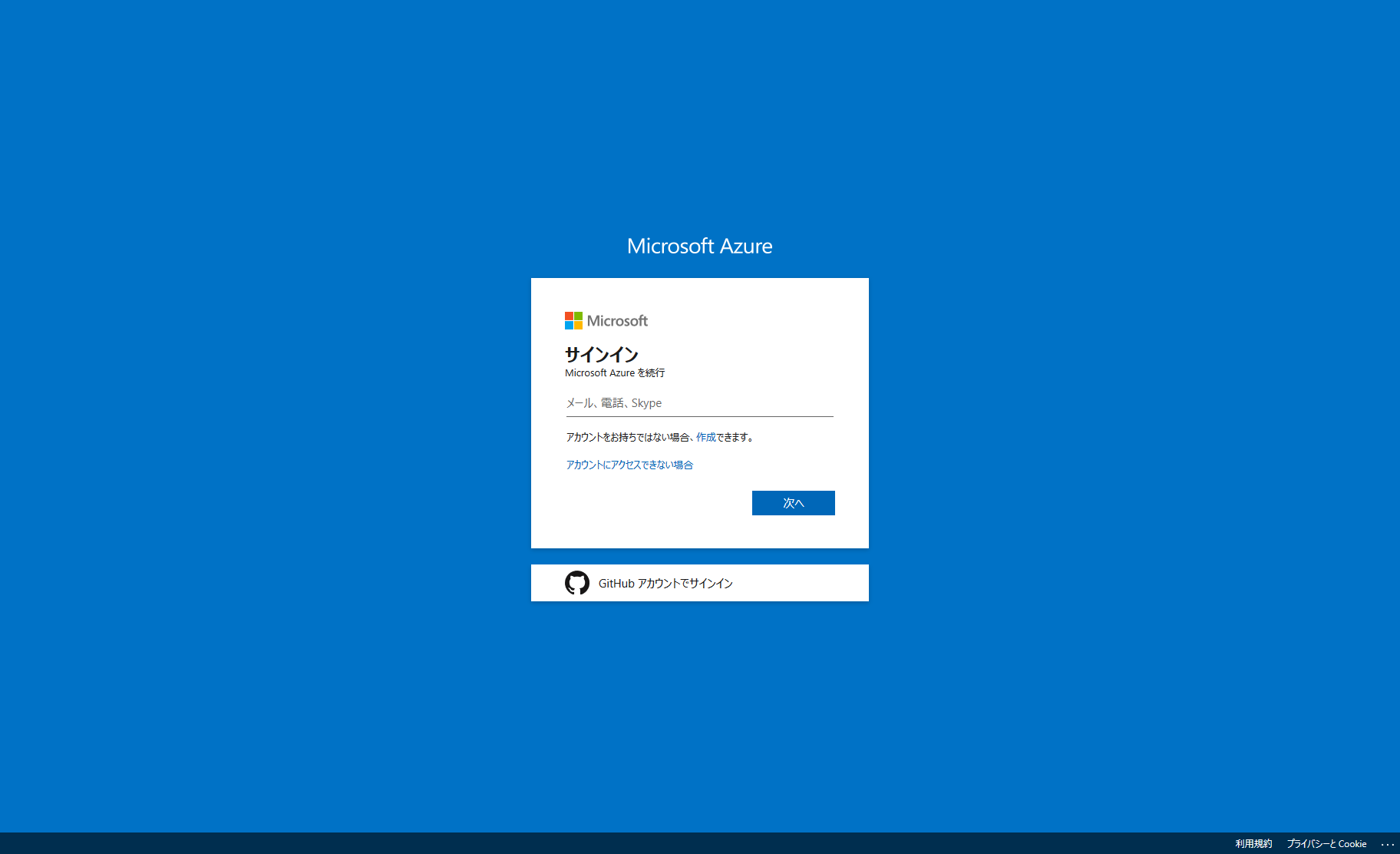Open the footer ellipsis more options
Screen dimensions: 1400x854
[1387, 844]
